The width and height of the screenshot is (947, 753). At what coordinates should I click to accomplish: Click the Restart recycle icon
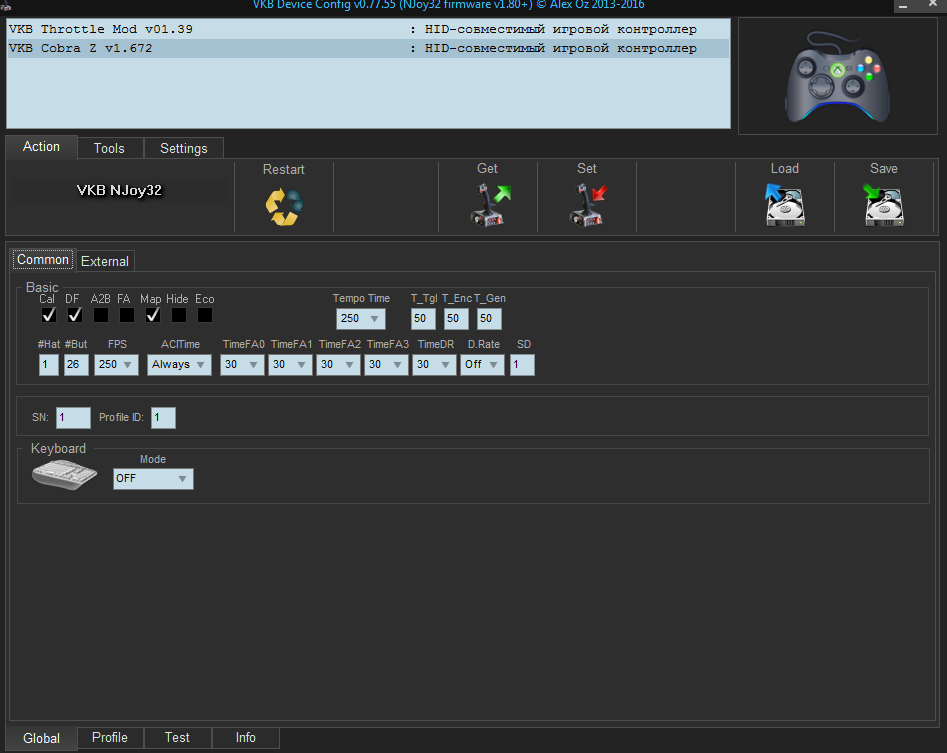(x=284, y=207)
